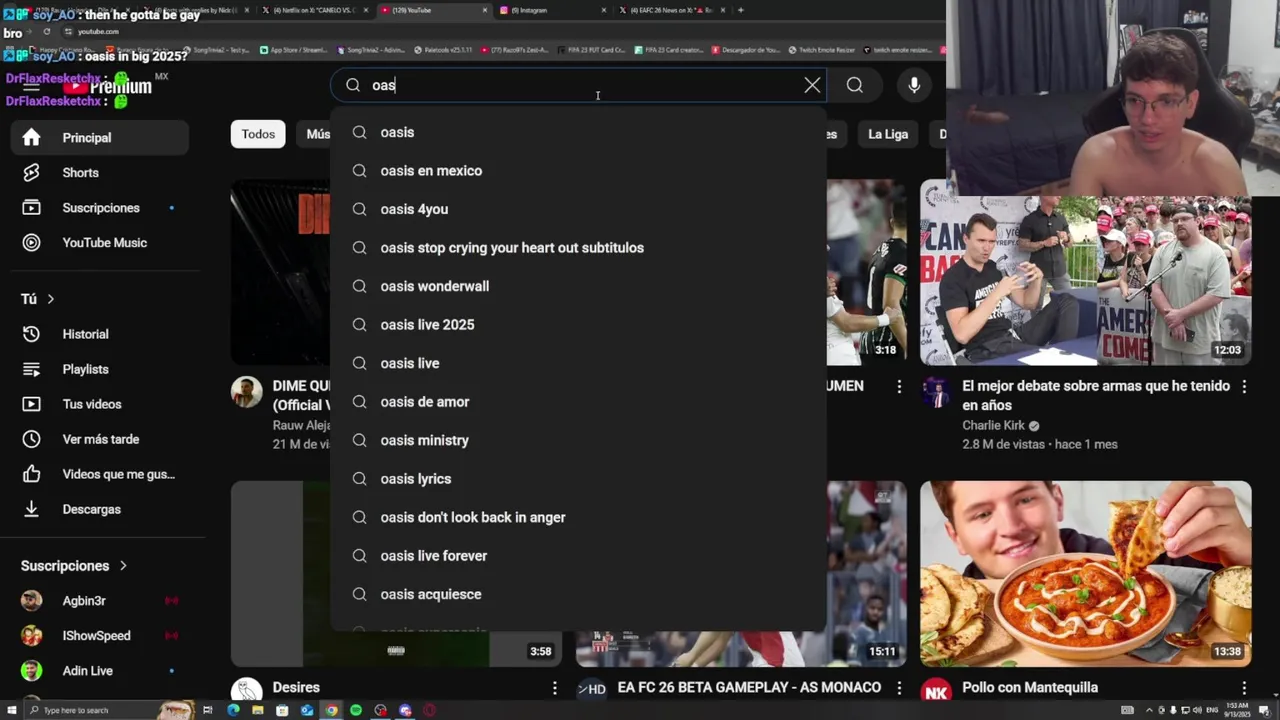Open options menu for Pollo con Mantequilla video
The height and width of the screenshot is (720, 1280).
coord(1244,688)
